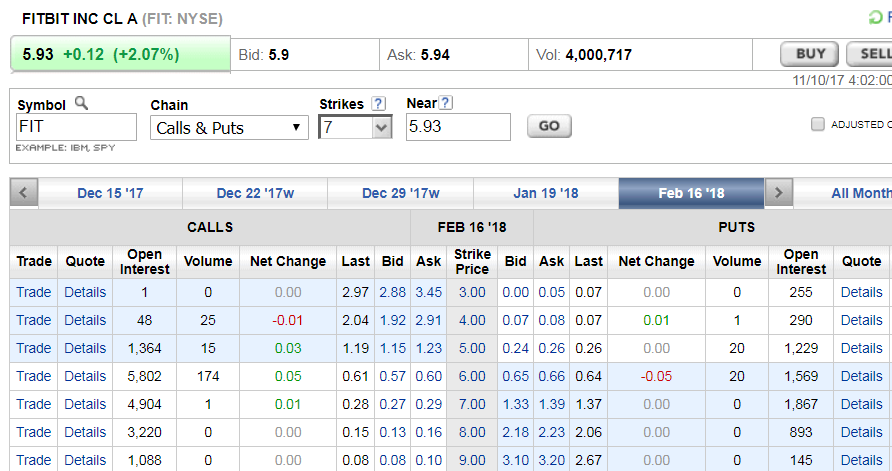892x471 pixels.
Task: Click put ask 3.20 at 9.00 strike
Action: point(552,460)
